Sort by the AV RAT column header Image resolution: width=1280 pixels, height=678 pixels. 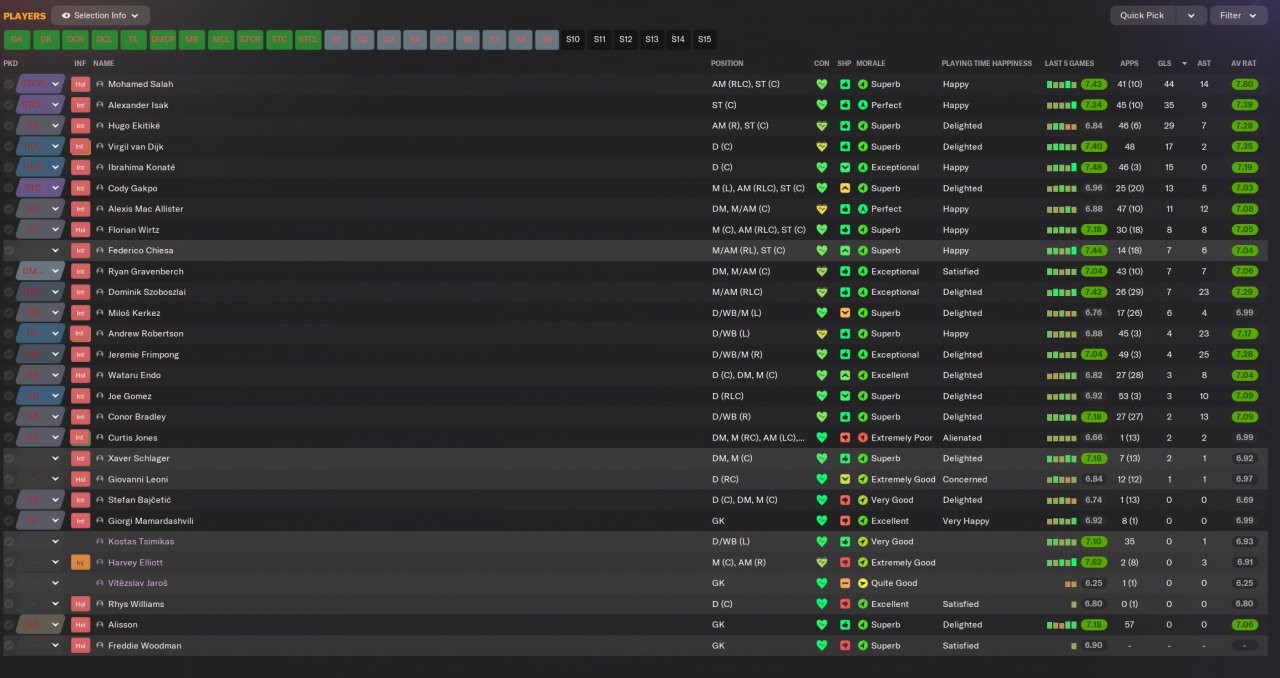1243,63
